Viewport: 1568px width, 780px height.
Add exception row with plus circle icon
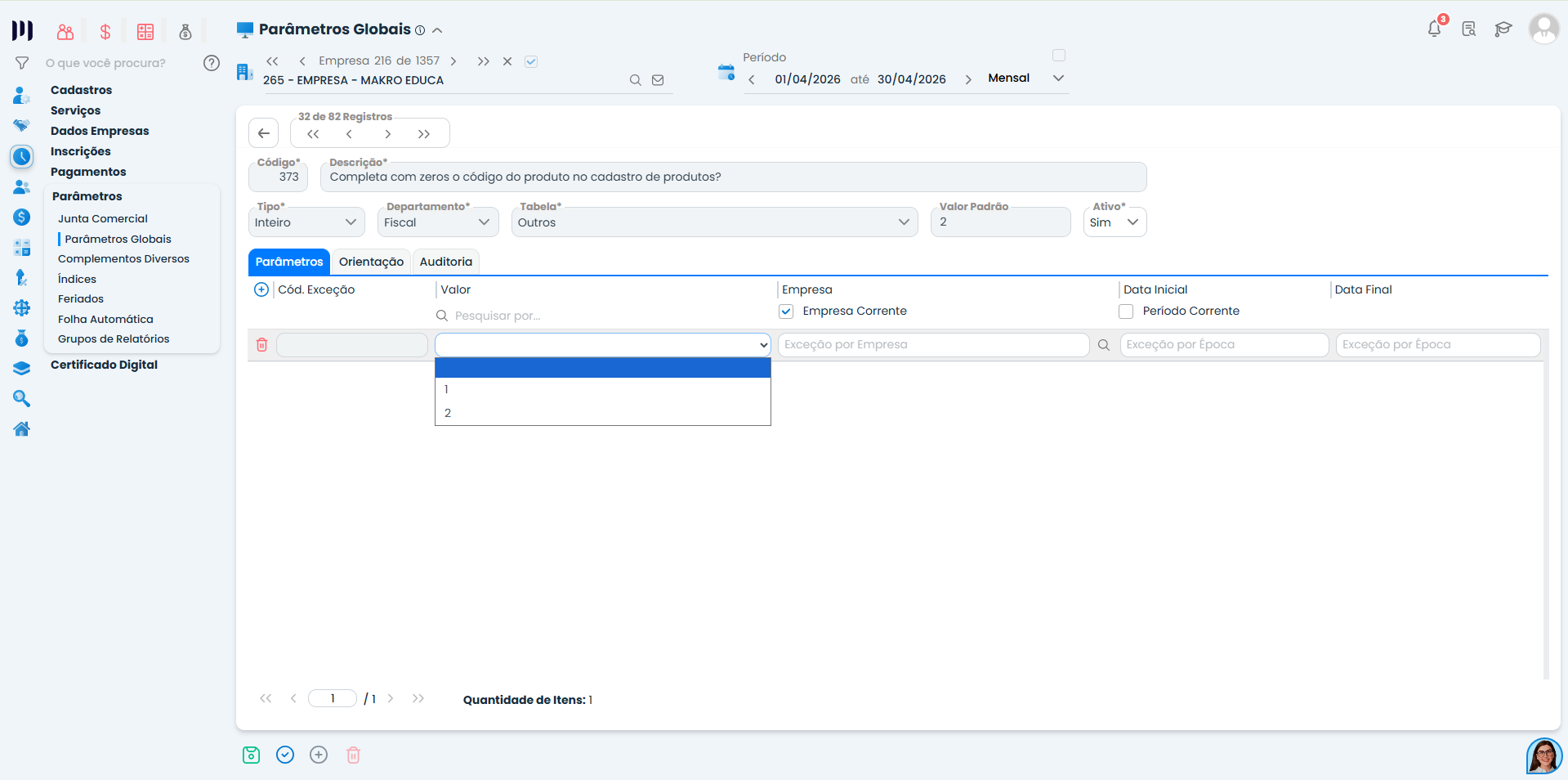pos(261,289)
